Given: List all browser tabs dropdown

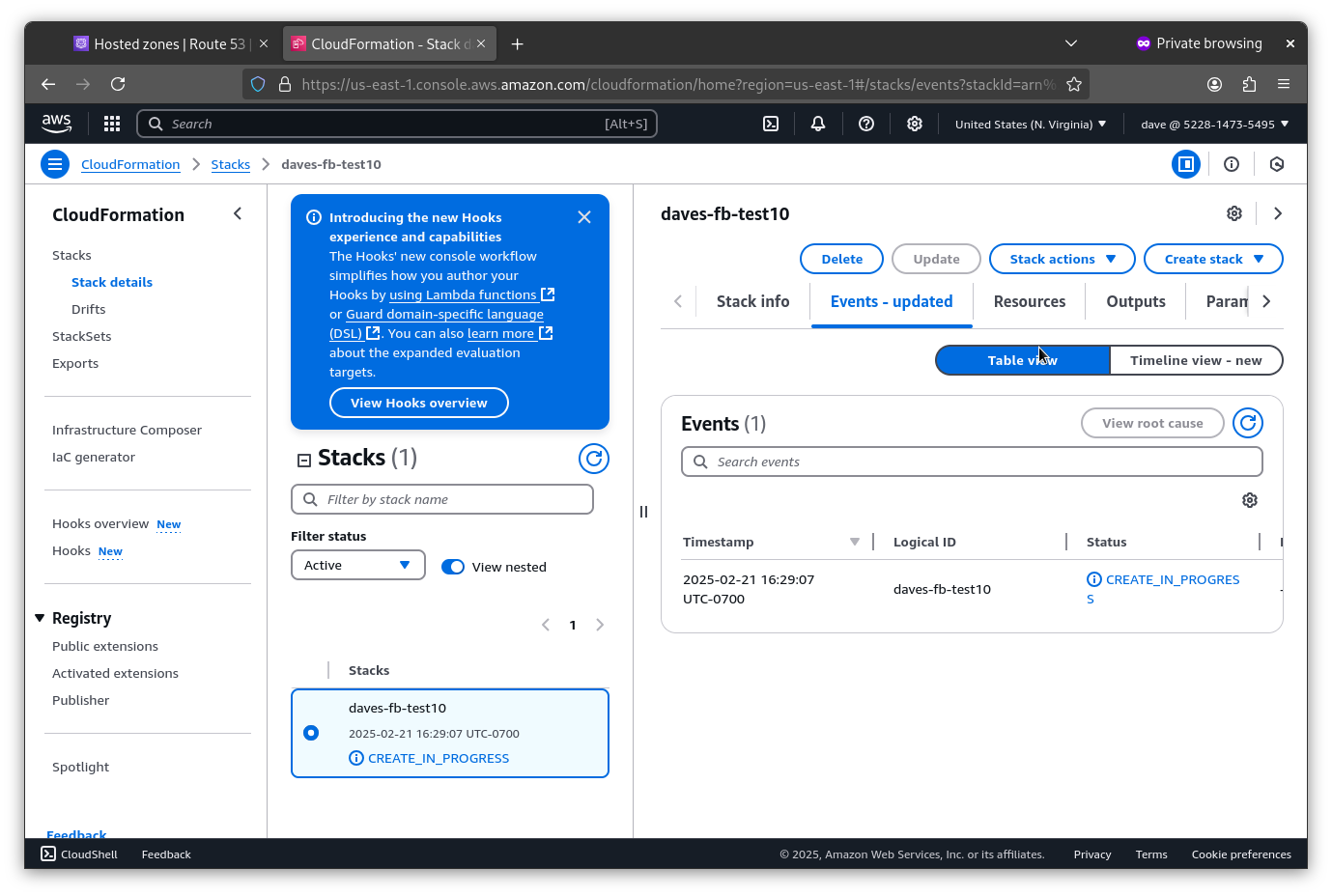Looking at the screenshot, I should pyautogui.click(x=1070, y=43).
